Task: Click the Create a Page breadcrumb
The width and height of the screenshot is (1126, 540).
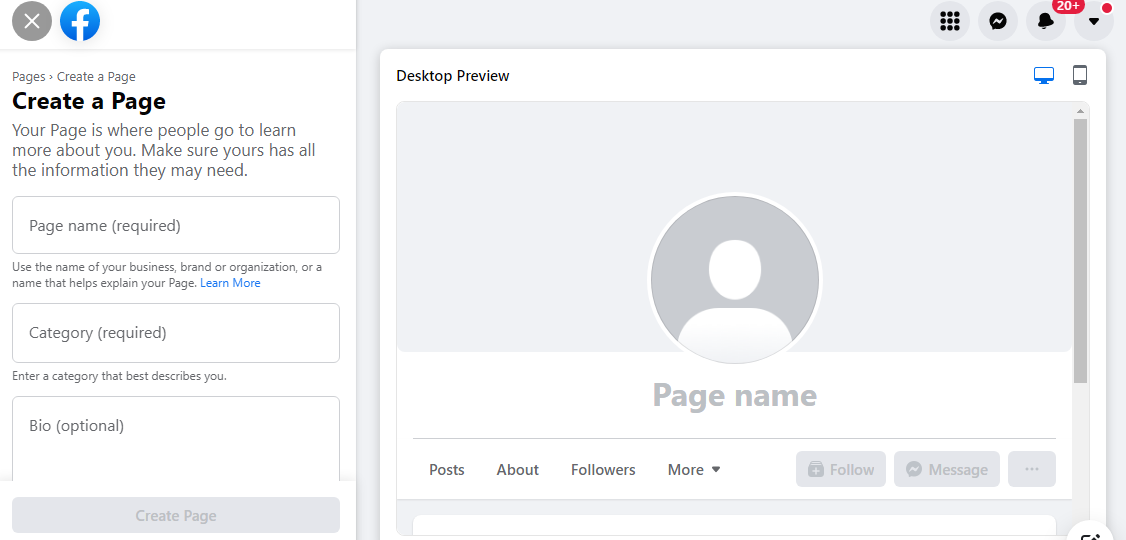Action: pos(96,76)
